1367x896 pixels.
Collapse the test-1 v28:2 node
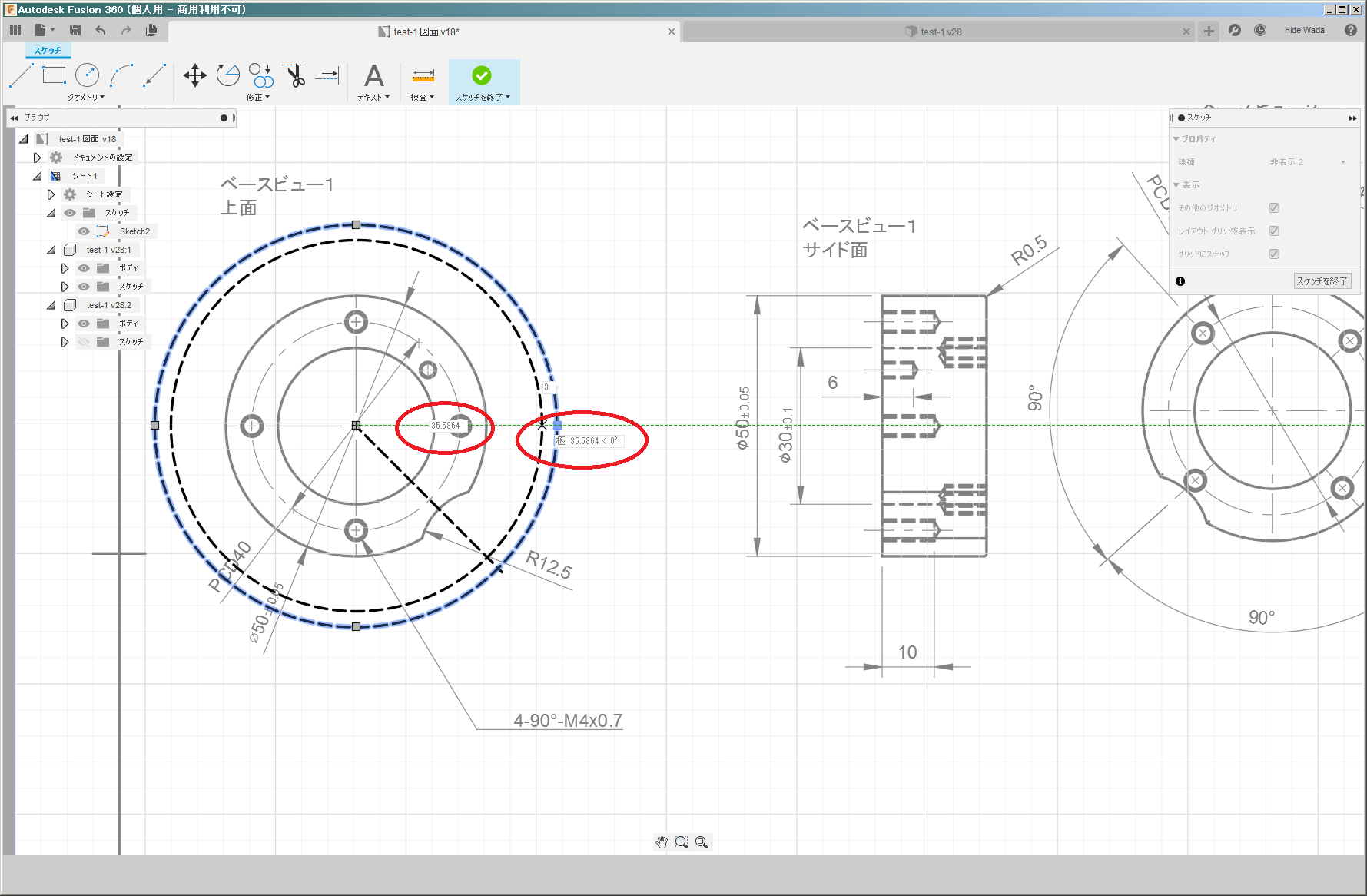51,305
